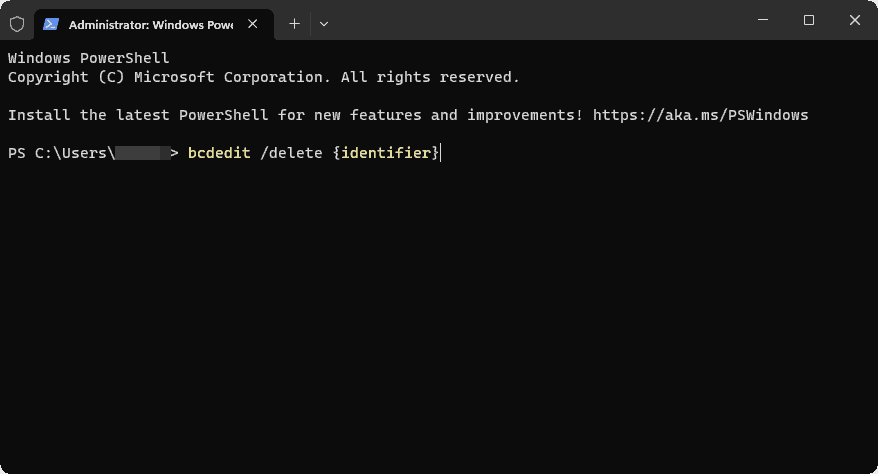The width and height of the screenshot is (878, 474).
Task: Click the PowerShell icon on the tab
Action: pos(51,24)
